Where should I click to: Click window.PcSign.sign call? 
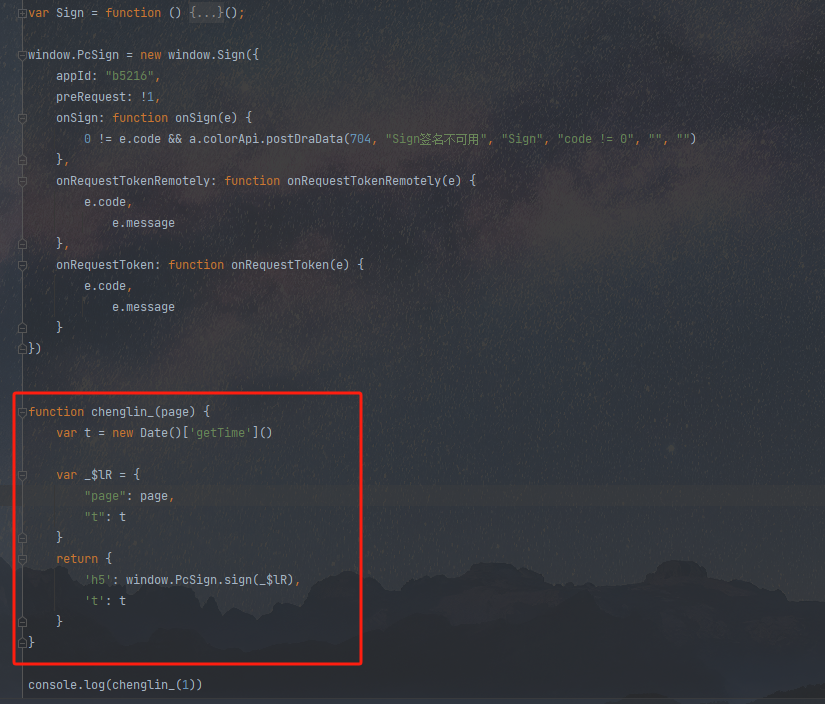point(188,579)
